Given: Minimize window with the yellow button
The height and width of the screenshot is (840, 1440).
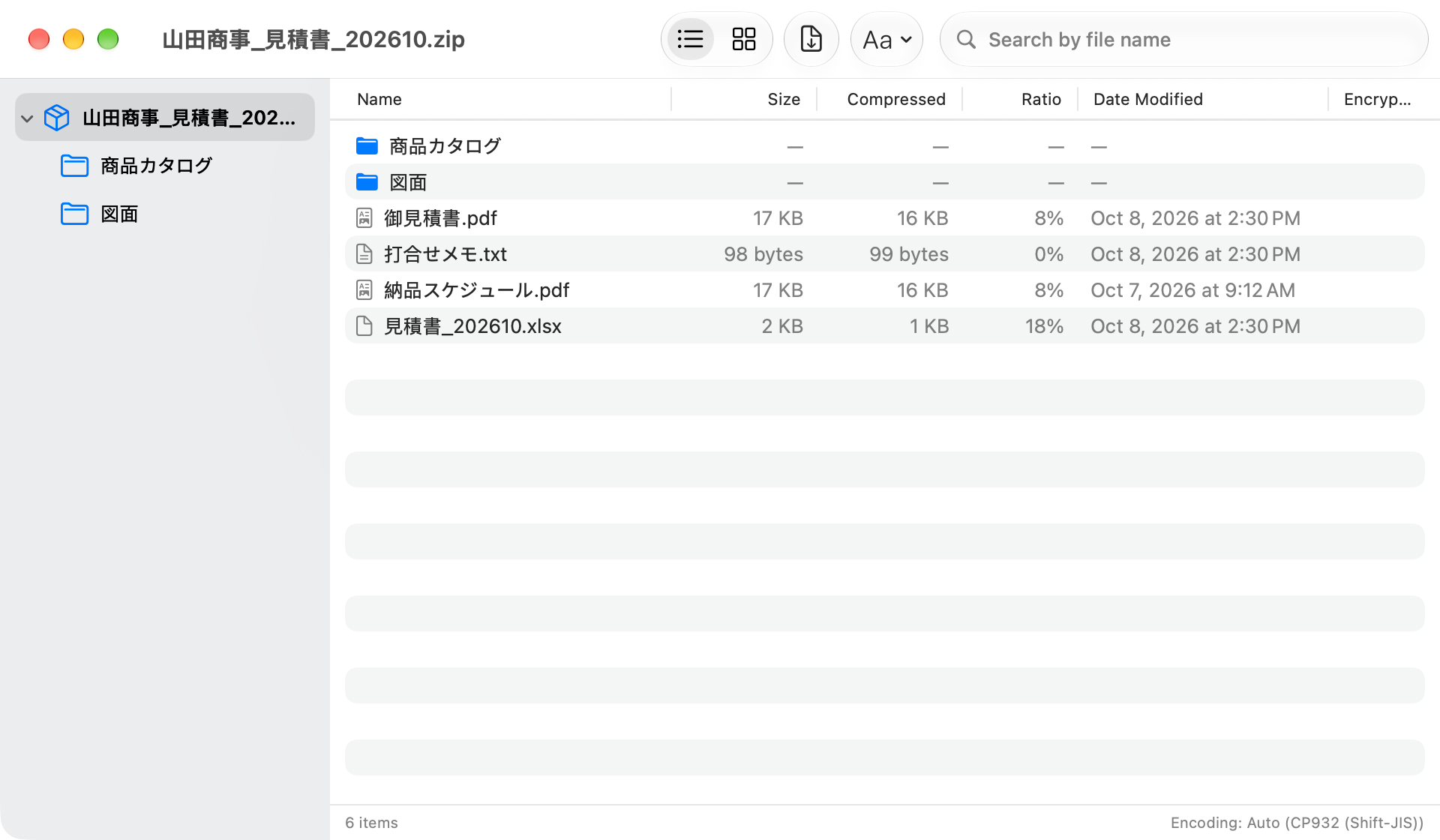Looking at the screenshot, I should 73,39.
